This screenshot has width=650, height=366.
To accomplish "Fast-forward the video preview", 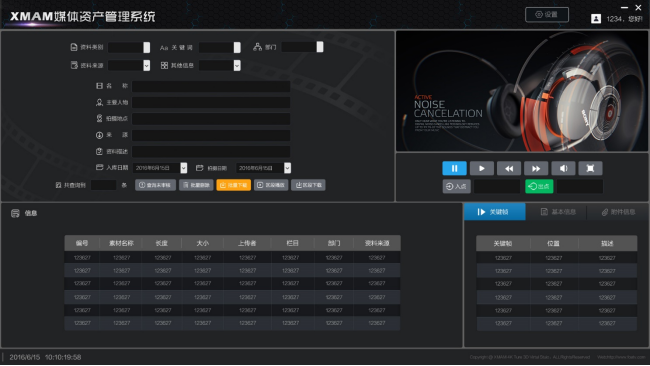I will pyautogui.click(x=536, y=168).
